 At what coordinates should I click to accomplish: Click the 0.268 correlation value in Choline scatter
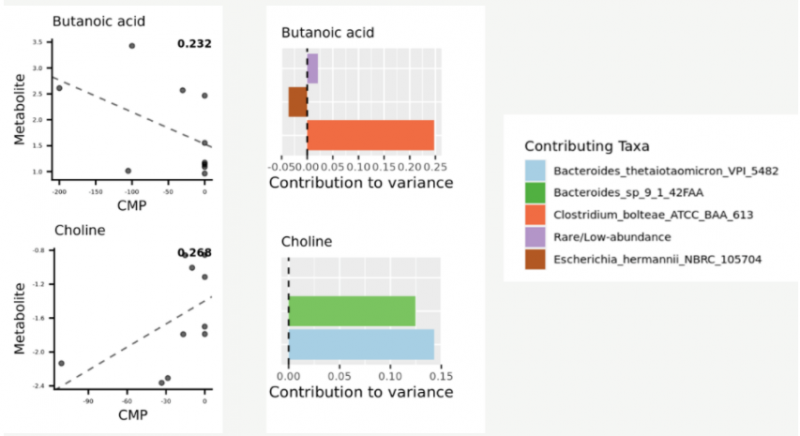194,253
